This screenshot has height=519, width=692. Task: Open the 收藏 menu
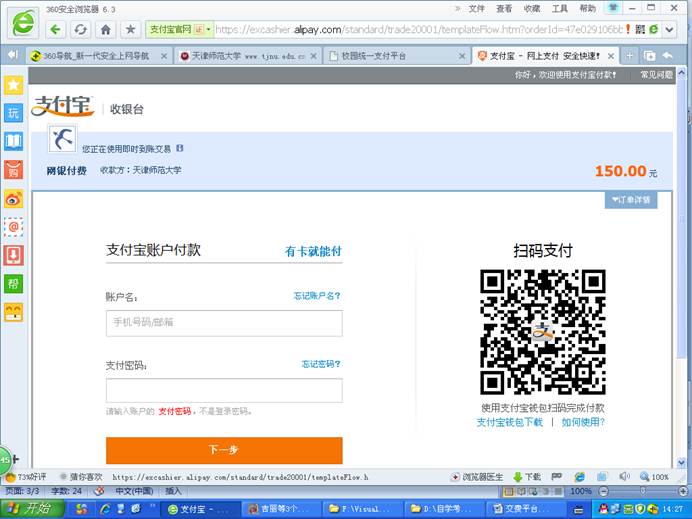(532, 9)
